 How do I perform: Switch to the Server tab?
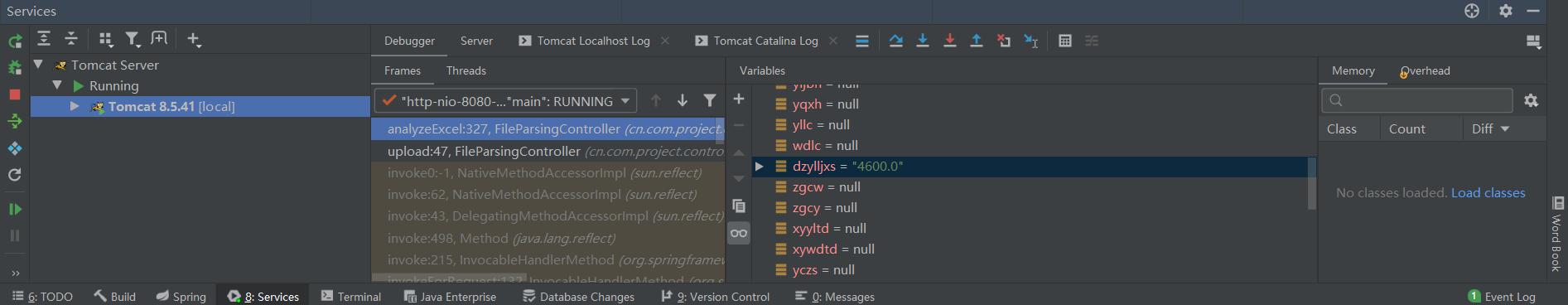[476, 41]
